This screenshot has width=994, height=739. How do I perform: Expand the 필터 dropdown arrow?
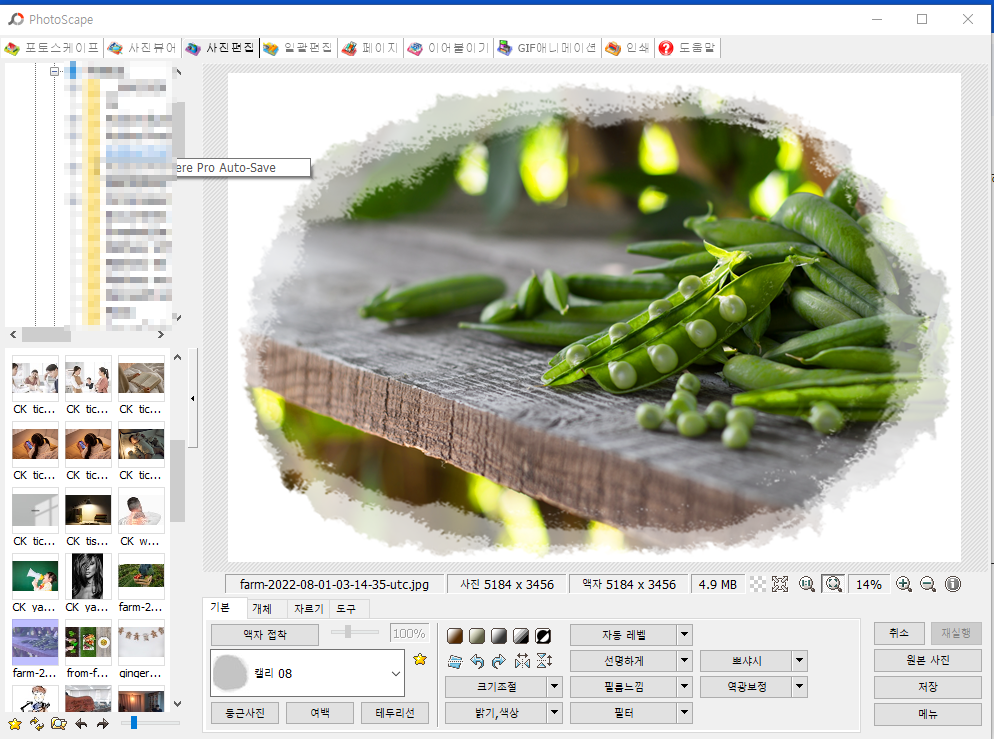coord(685,713)
